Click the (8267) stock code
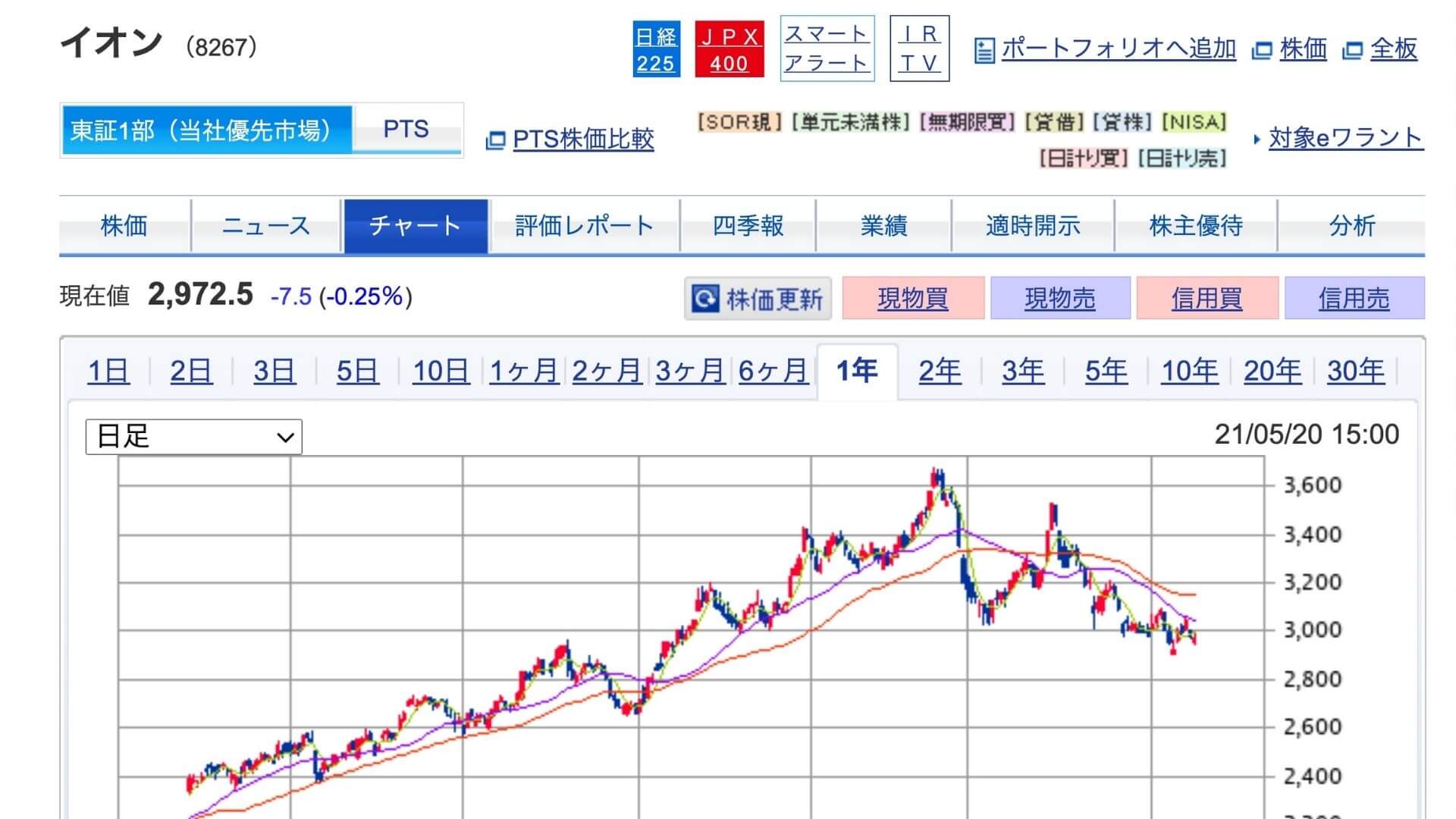Viewport: 1456px width, 819px height. coord(221,47)
